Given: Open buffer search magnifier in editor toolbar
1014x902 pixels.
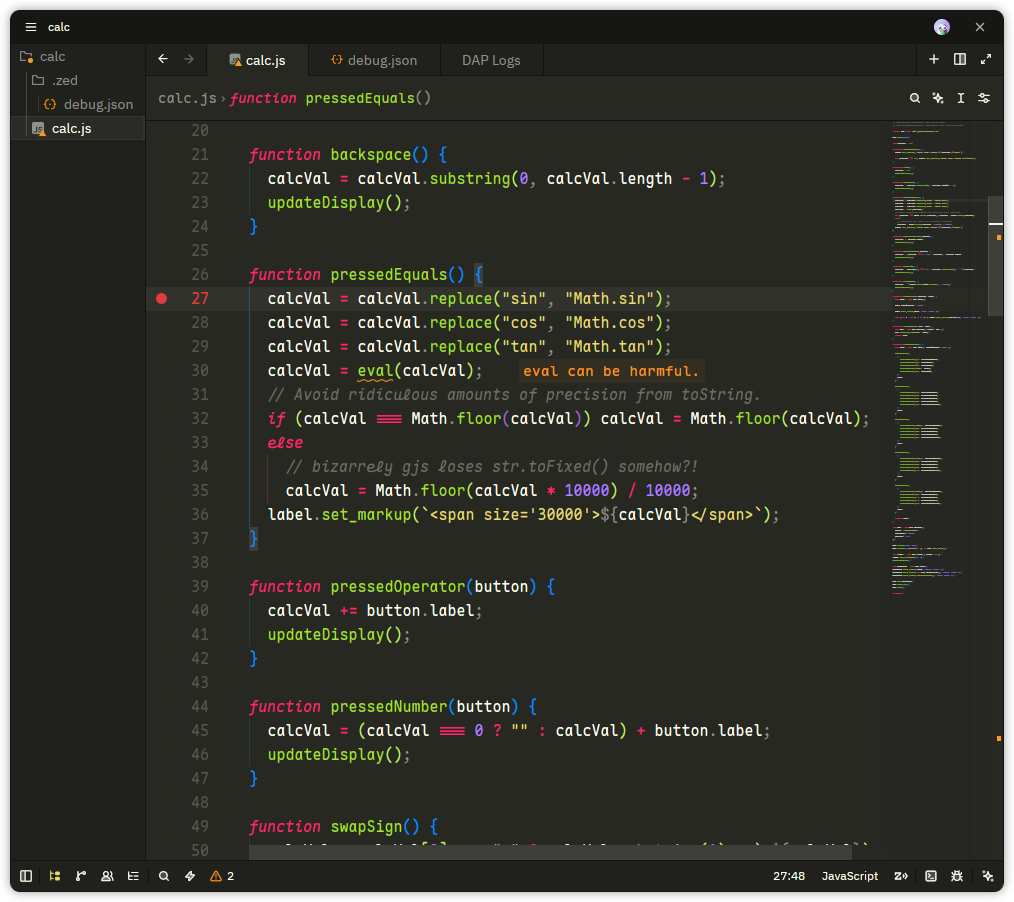Looking at the screenshot, I should [914, 98].
